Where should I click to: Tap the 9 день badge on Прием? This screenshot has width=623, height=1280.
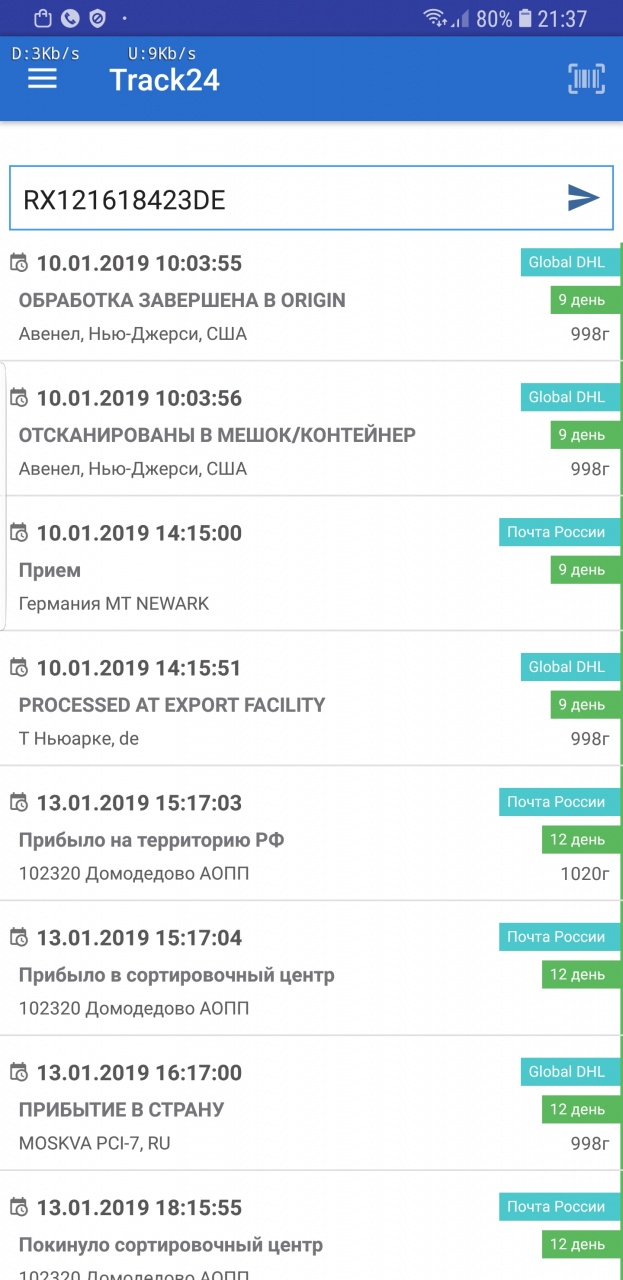click(x=581, y=570)
